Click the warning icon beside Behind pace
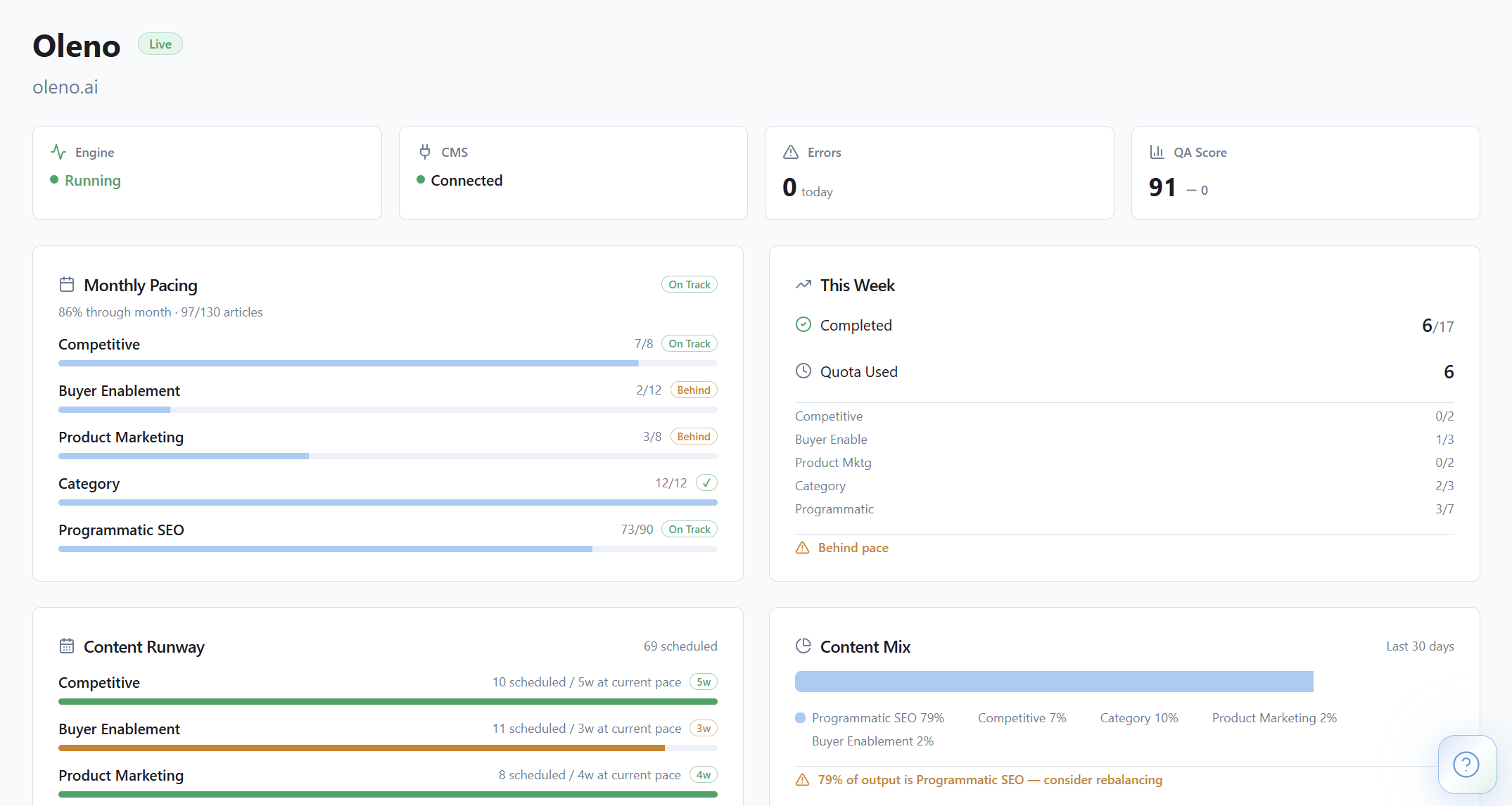 [803, 547]
